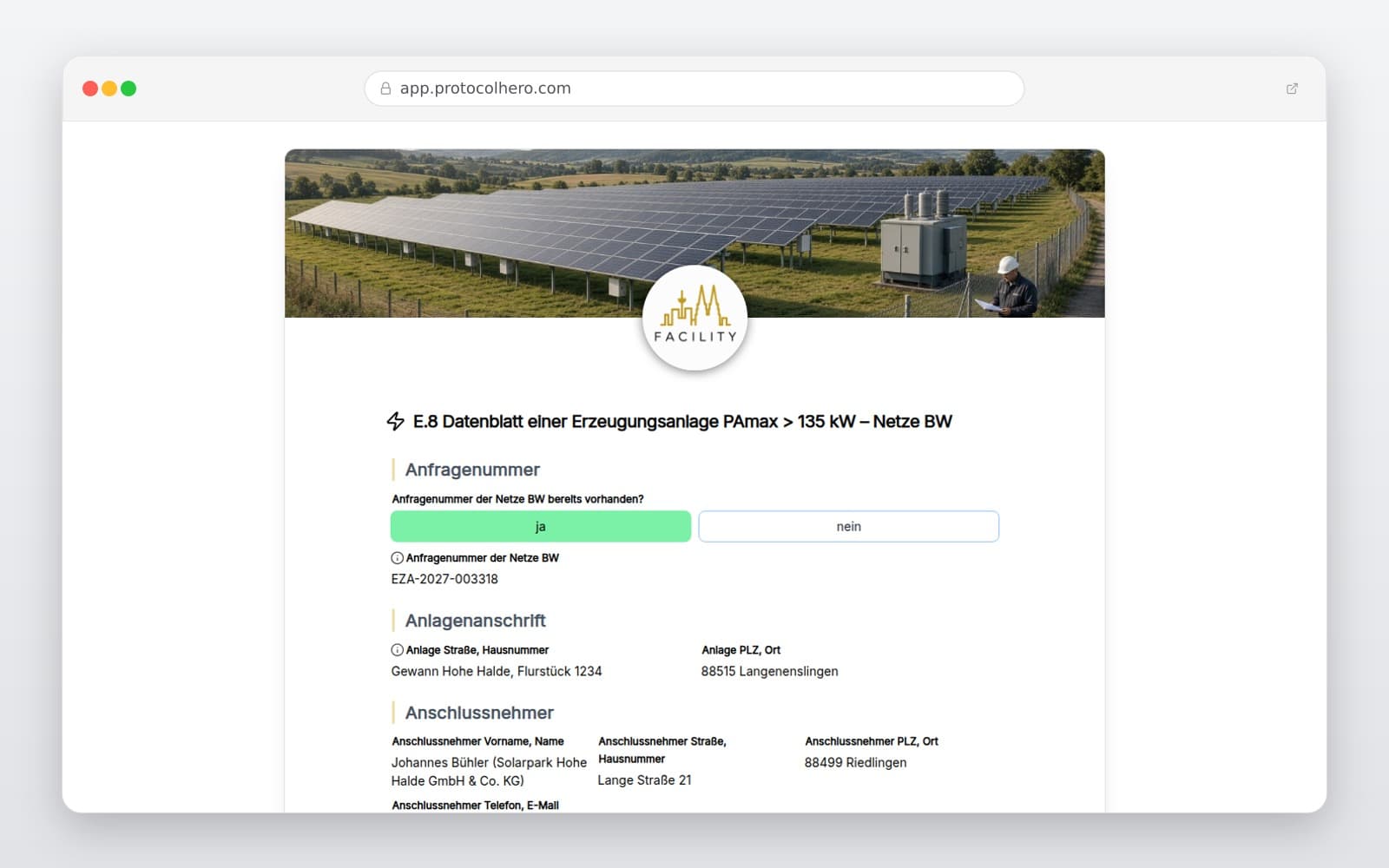
Task: Click the label "Anschlussnehmer Vorname, Name"
Action: (478, 741)
